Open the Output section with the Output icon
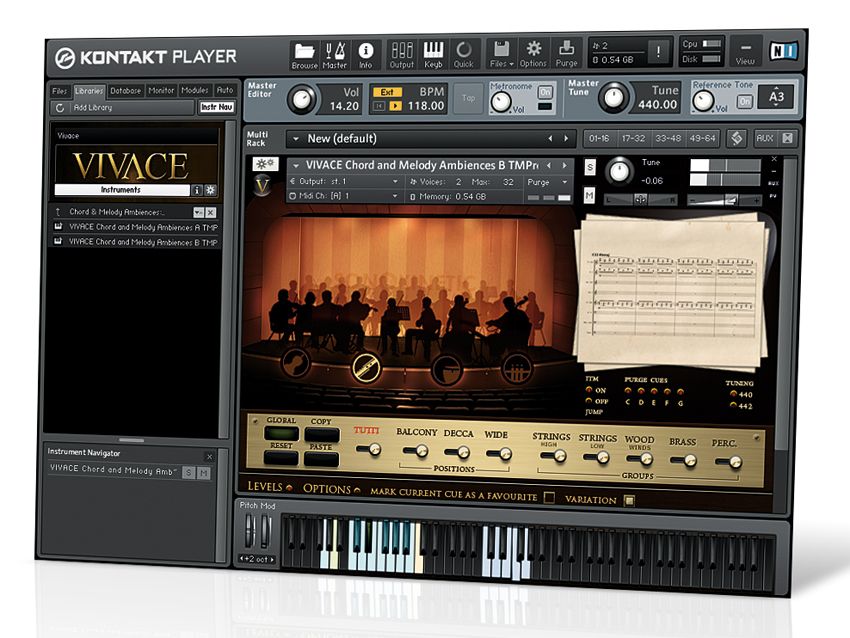850x638 pixels. tap(403, 50)
